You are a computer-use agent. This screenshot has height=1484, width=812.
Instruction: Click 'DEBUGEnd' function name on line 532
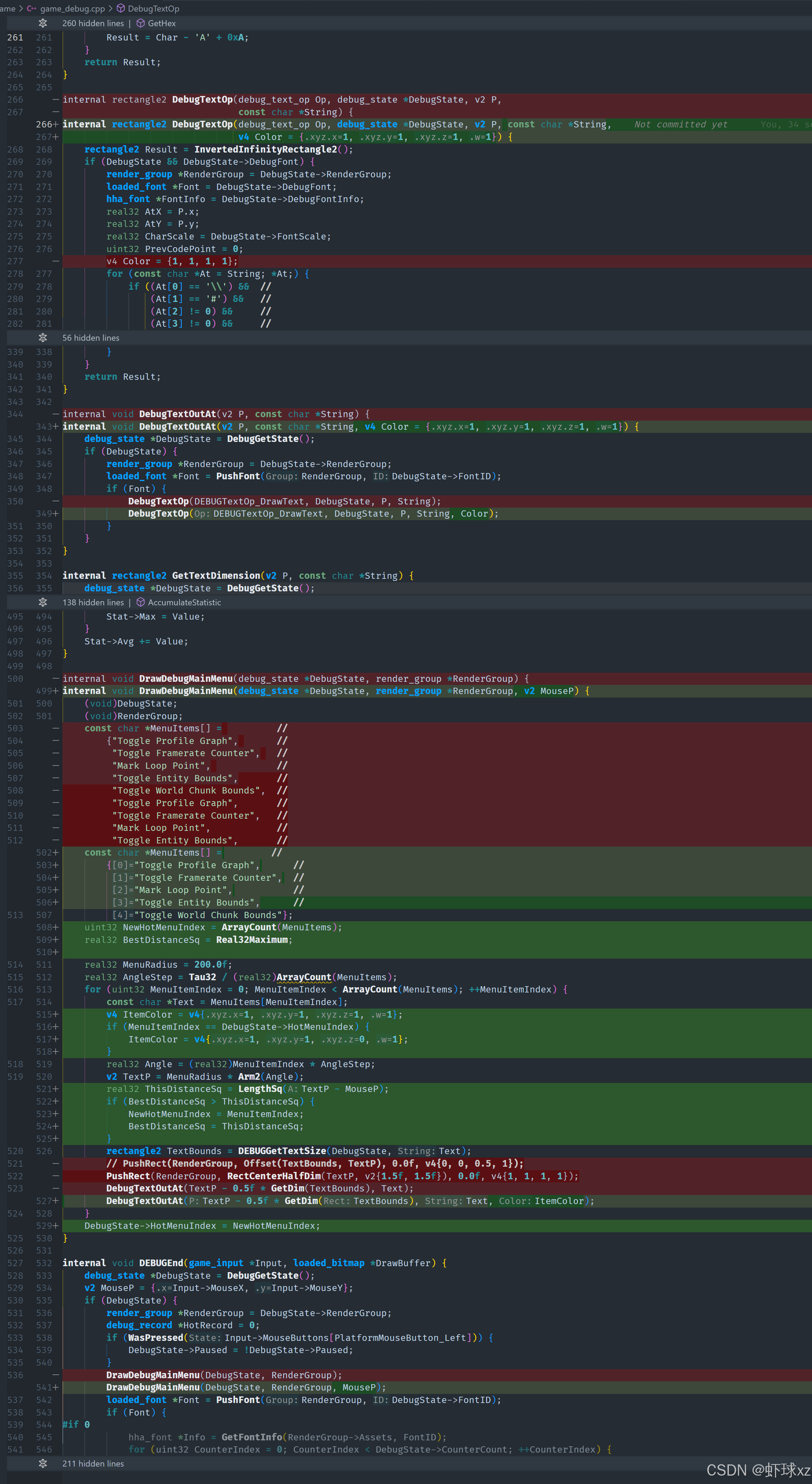point(161,1263)
